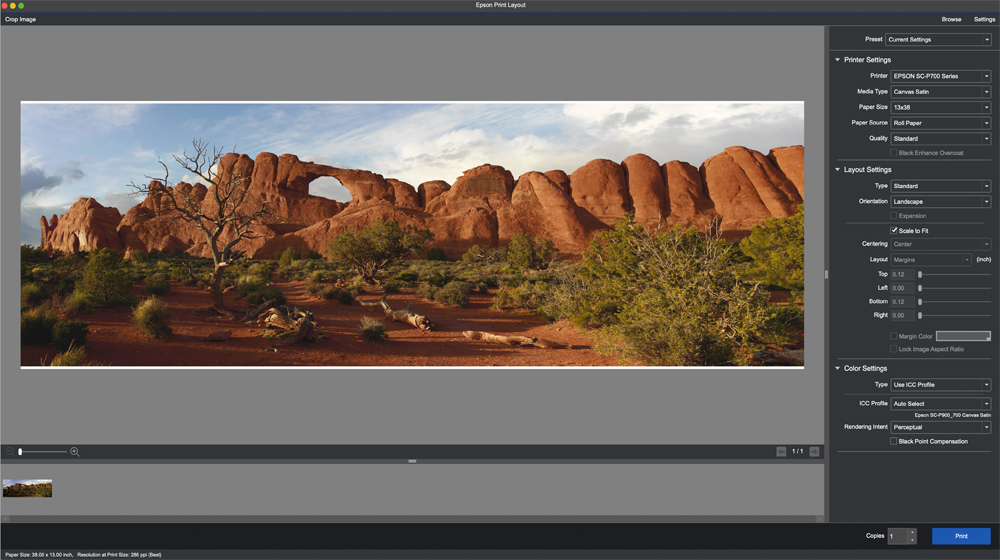Open the Paper Size dropdown

[x=940, y=107]
